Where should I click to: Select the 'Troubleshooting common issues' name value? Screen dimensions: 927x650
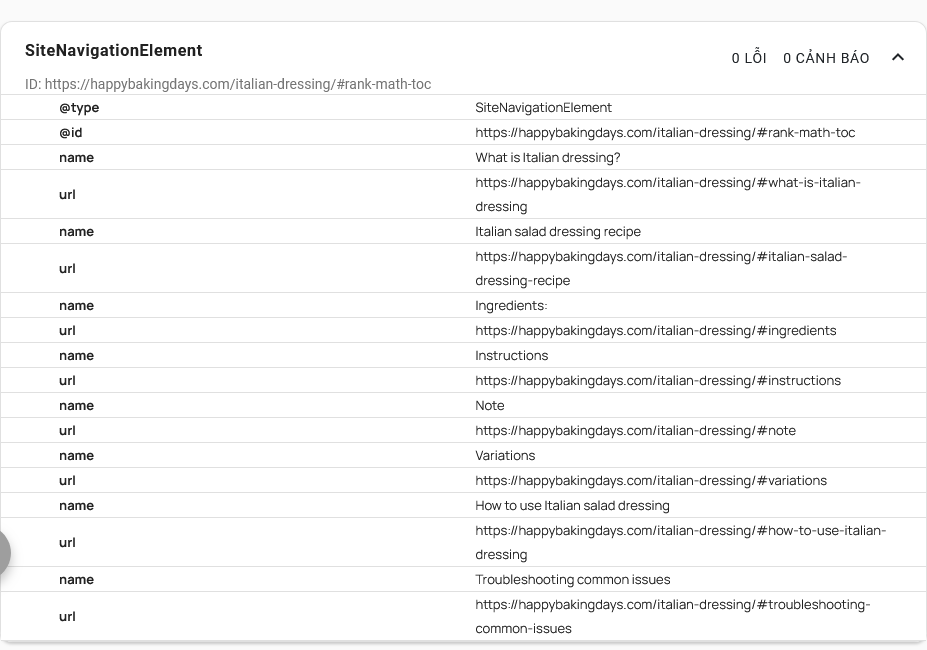[x=572, y=579]
